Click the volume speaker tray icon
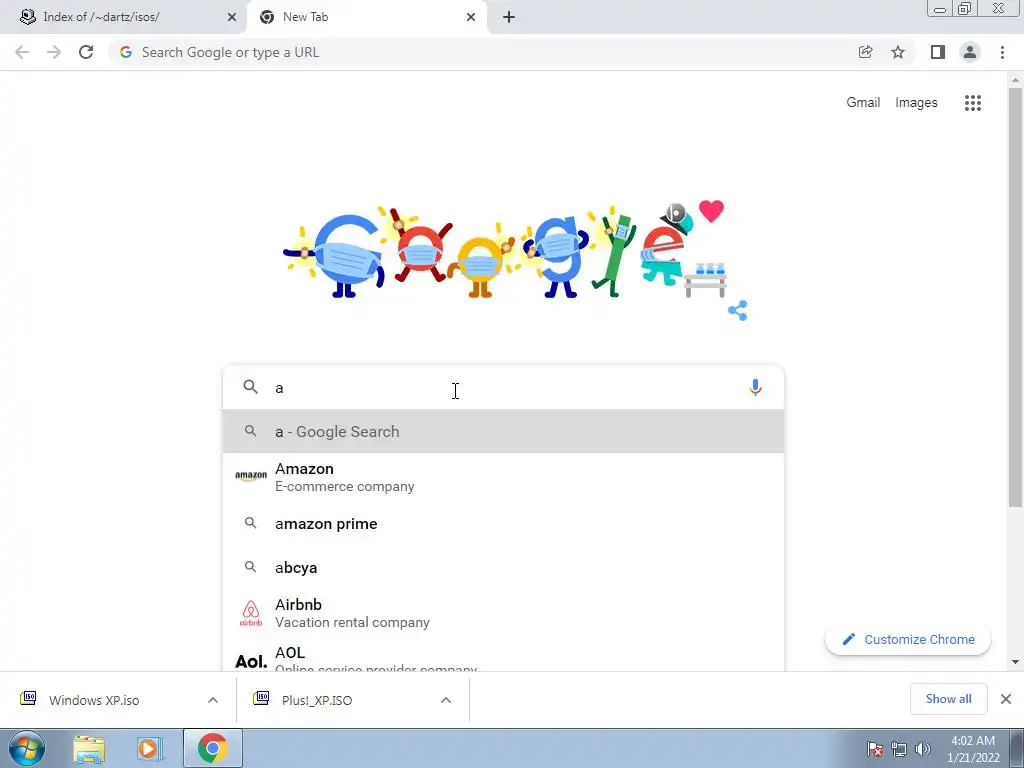The height and width of the screenshot is (768, 1024). click(x=923, y=749)
